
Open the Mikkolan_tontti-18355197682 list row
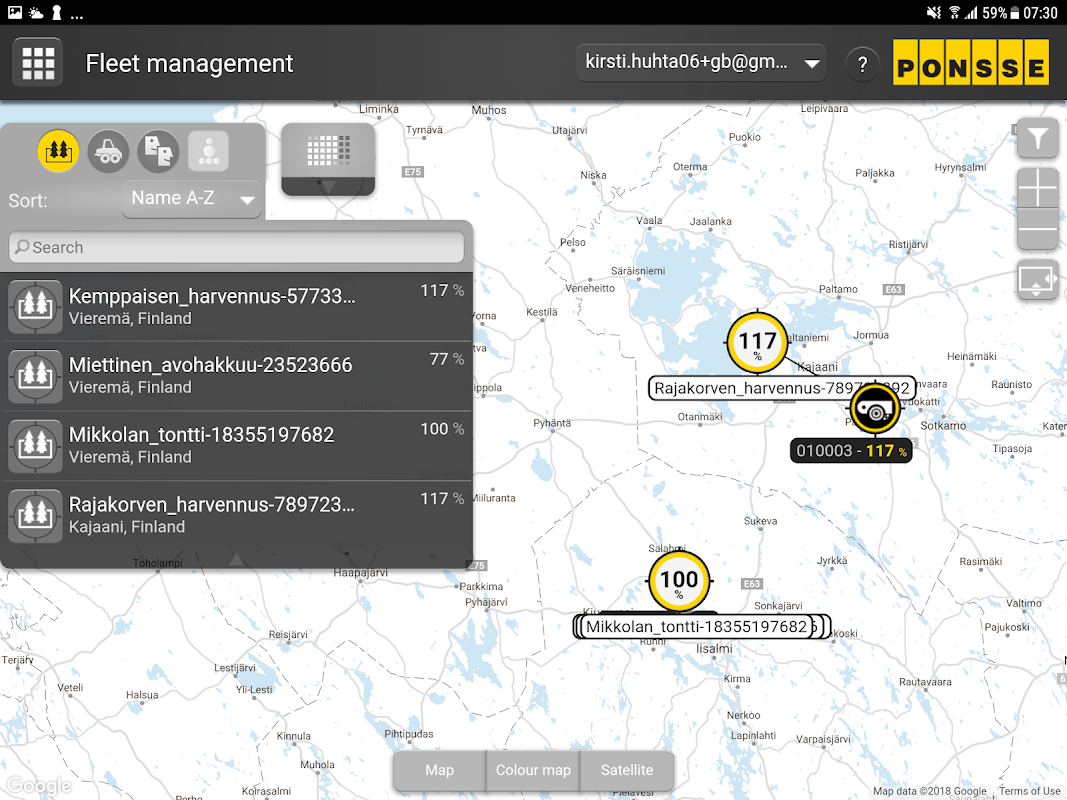(236, 446)
